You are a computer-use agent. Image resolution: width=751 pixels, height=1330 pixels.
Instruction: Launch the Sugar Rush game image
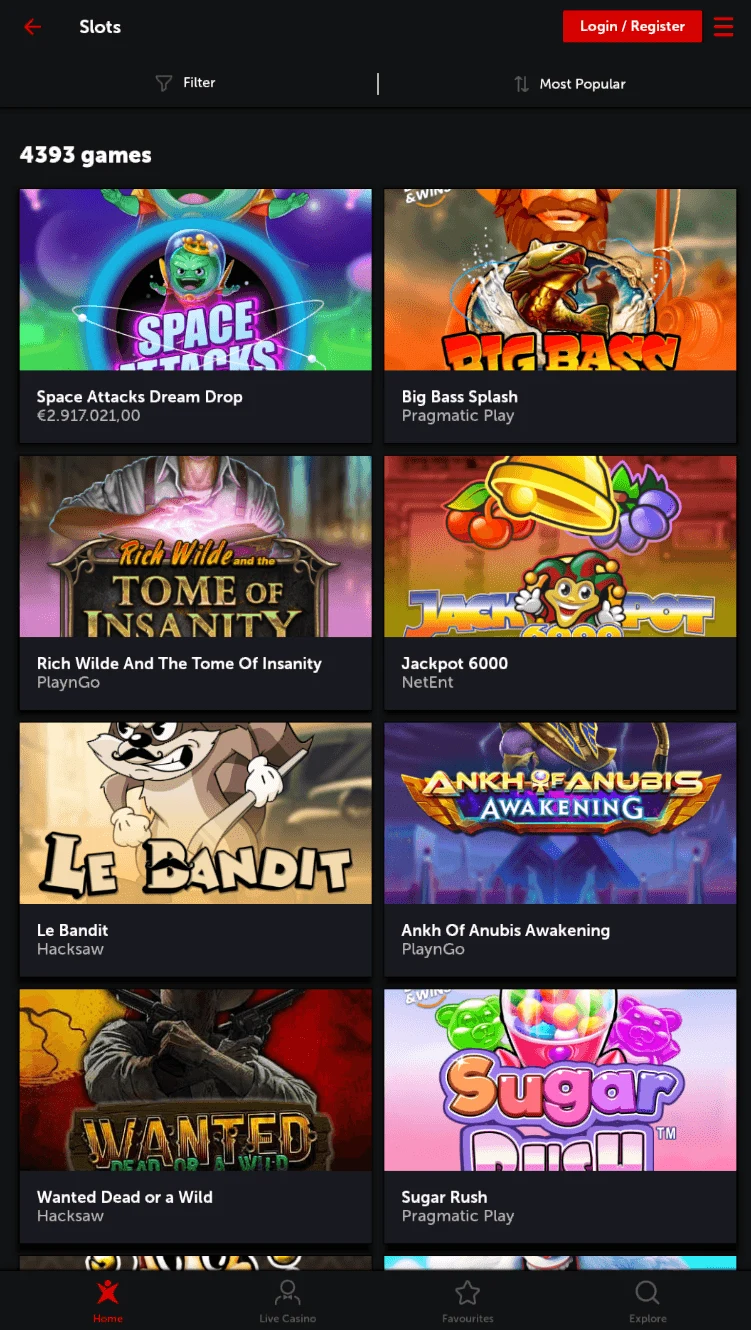point(561,1080)
